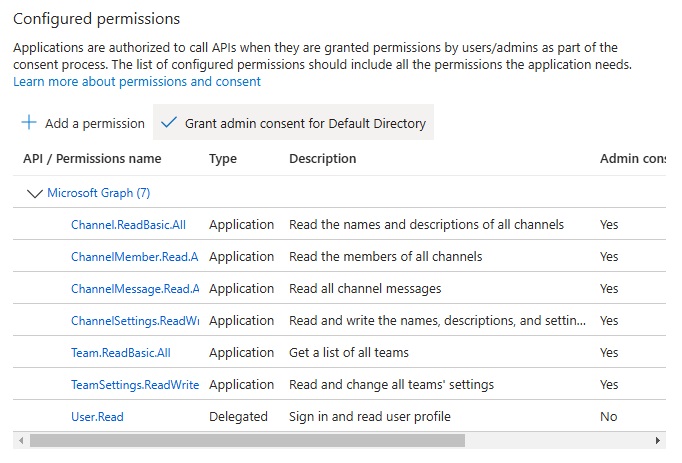The width and height of the screenshot is (682, 463).
Task: Click the horizontal scrollbar right arrow
Action: [x=657, y=440]
